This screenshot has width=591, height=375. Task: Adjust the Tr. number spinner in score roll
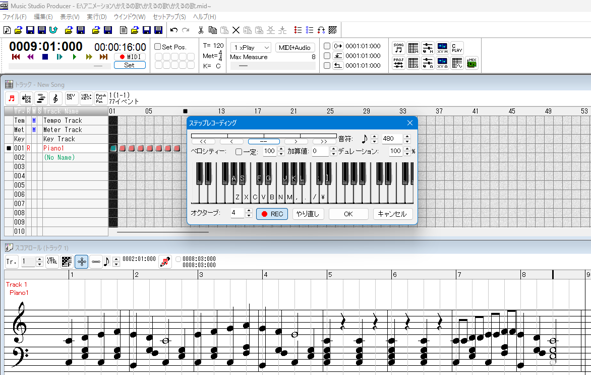pos(40,262)
